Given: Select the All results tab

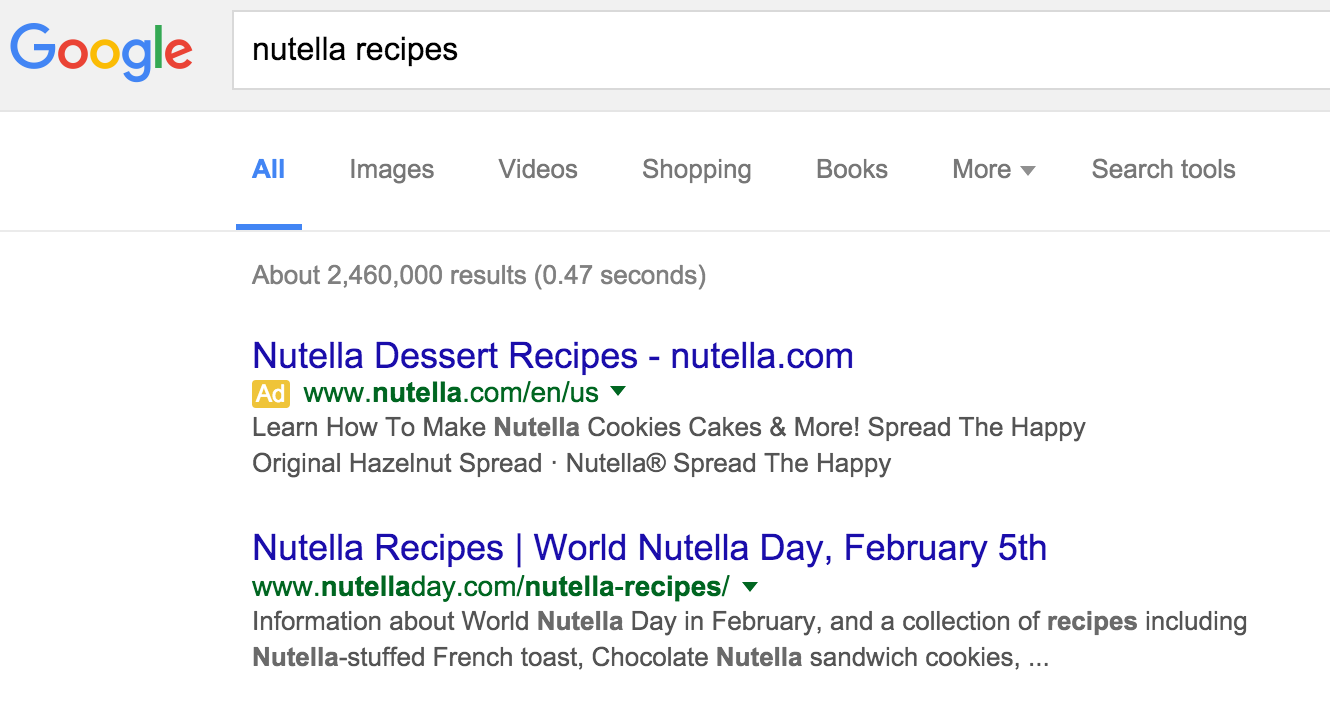Looking at the screenshot, I should coord(268,170).
